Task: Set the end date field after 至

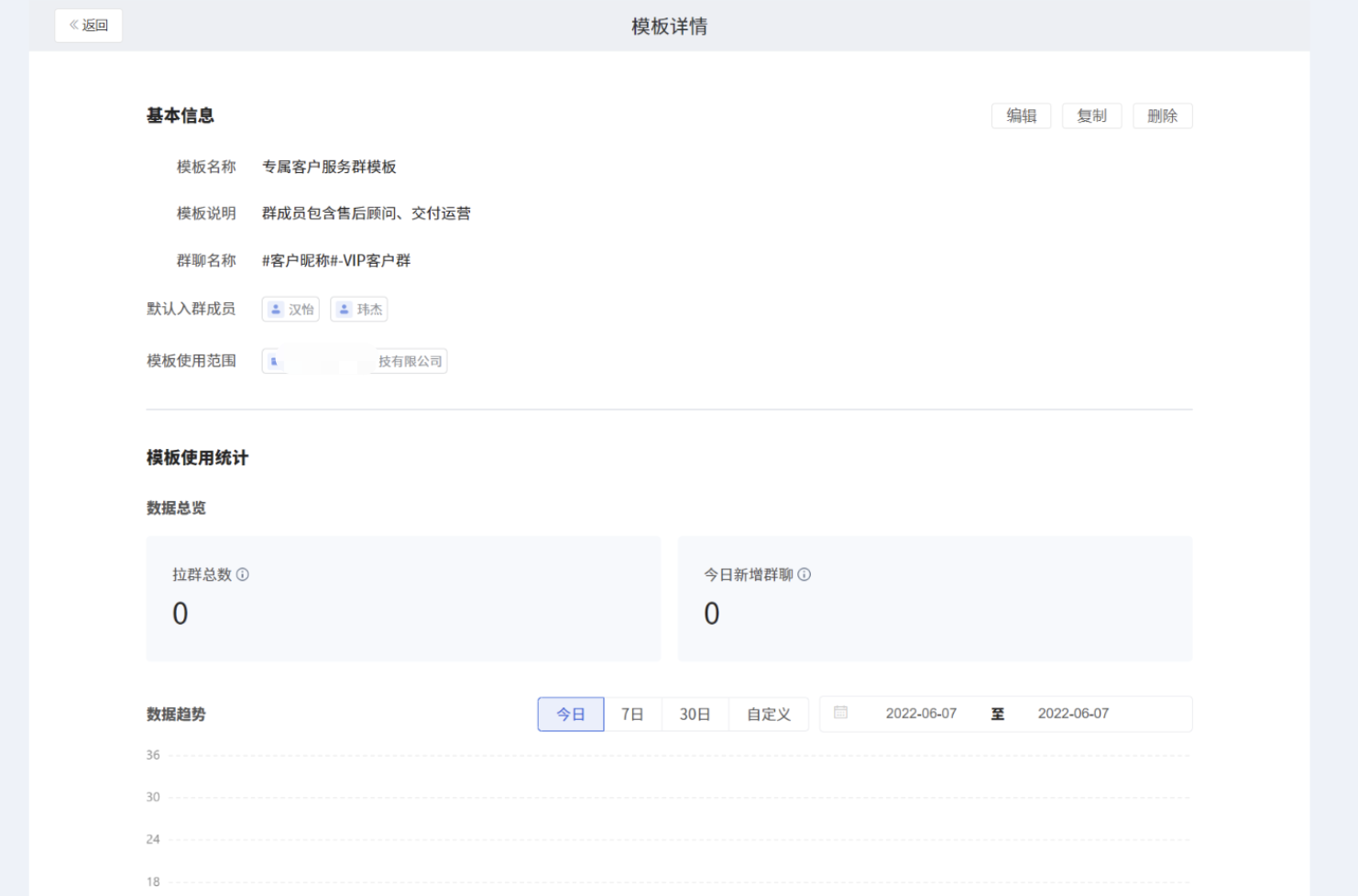Action: click(1073, 714)
